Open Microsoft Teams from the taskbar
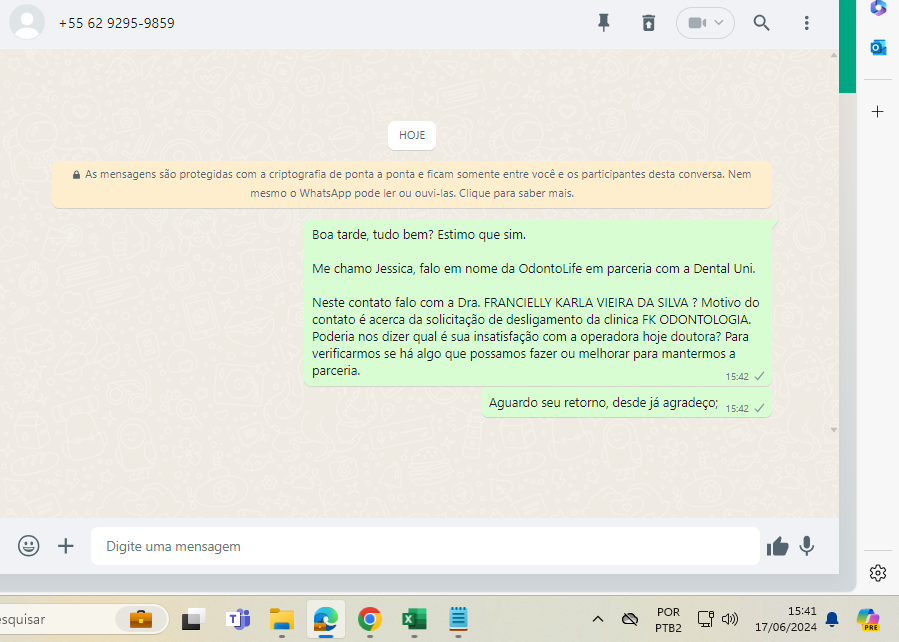This screenshot has height=642, width=899. pos(238,619)
